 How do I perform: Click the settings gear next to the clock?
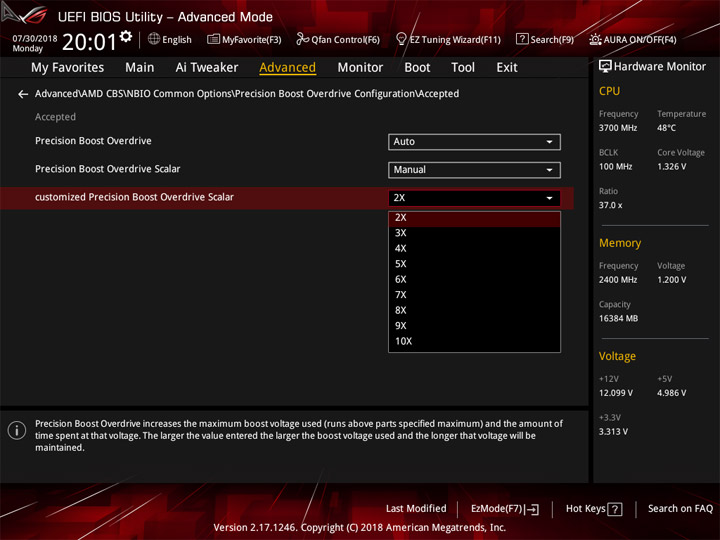(x=126, y=36)
